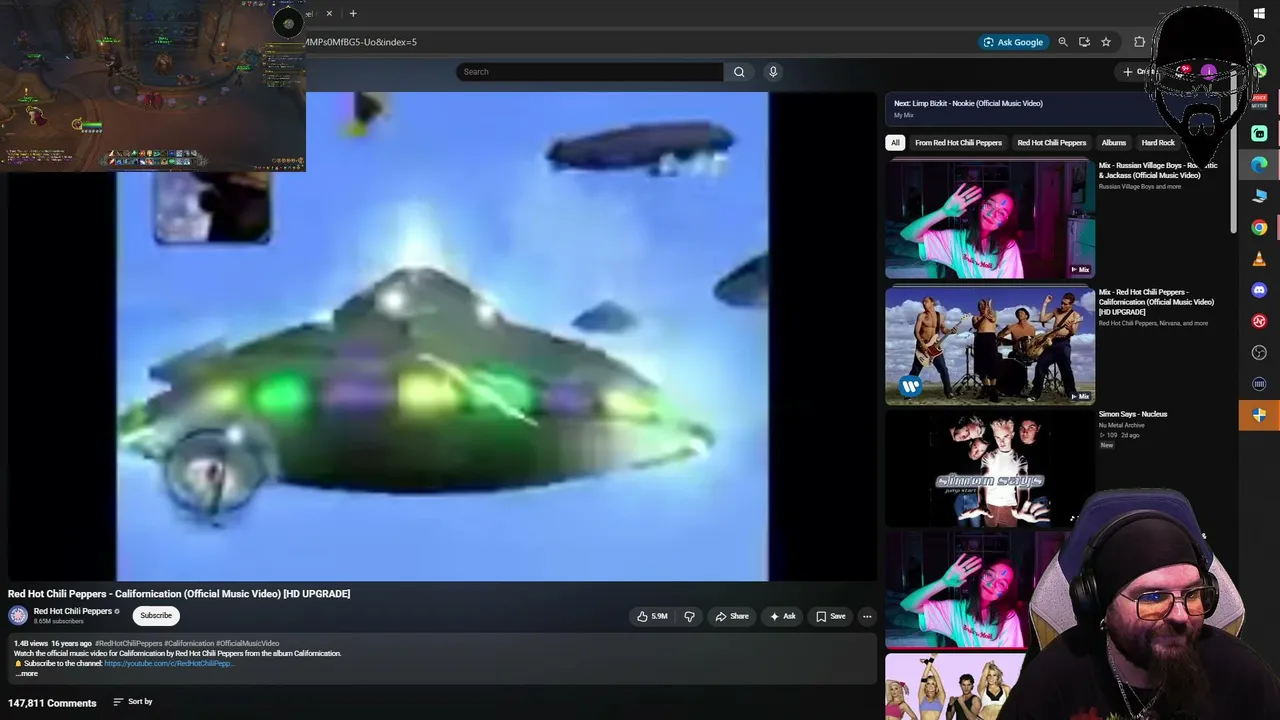Bookmark this page with the star icon
Viewport: 1280px width, 720px height.
pos(1106,42)
